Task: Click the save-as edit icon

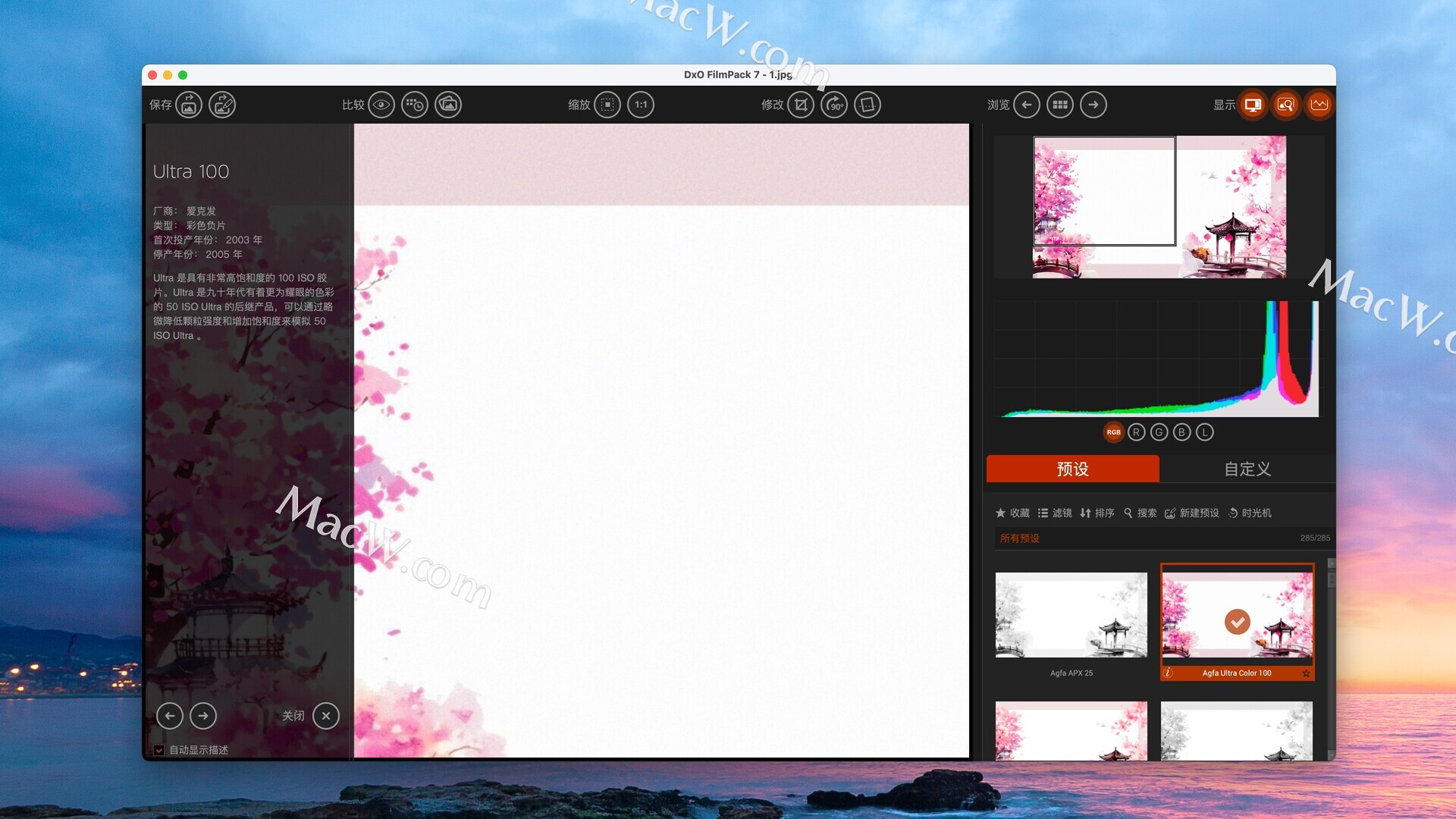Action: (222, 105)
